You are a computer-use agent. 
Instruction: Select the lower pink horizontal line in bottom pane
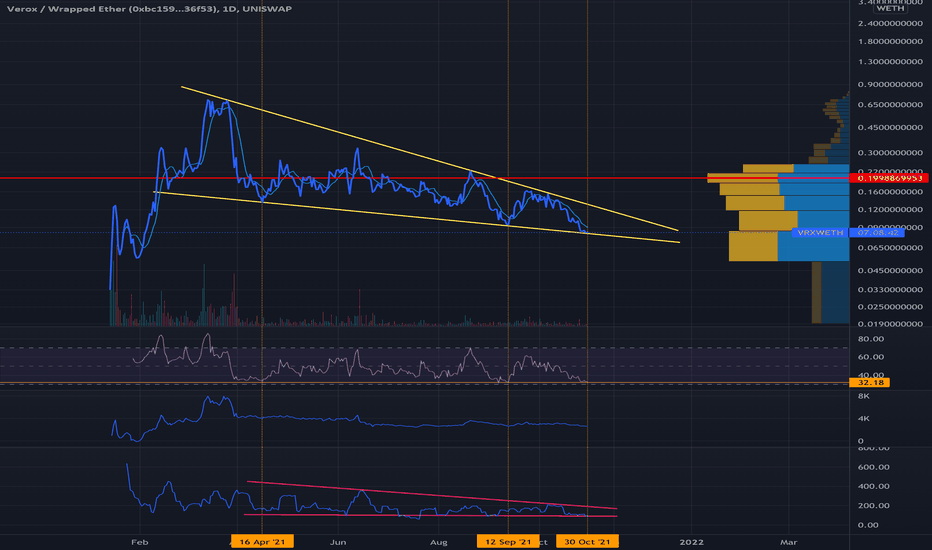point(431,515)
